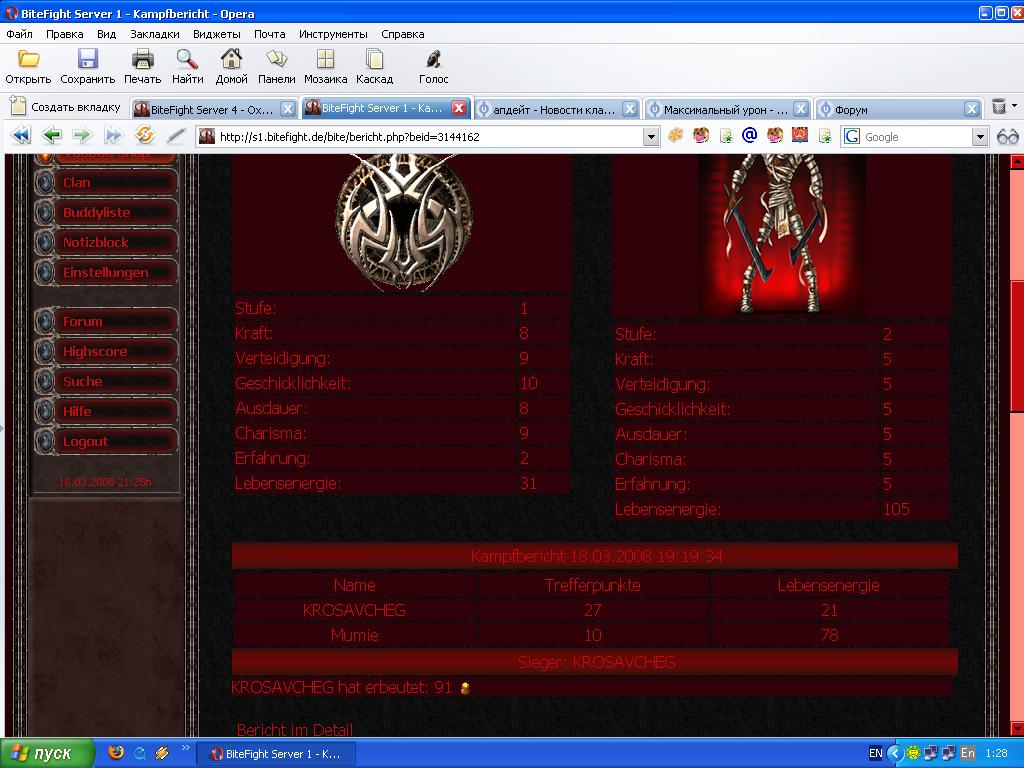Click the green back arrow
Image resolution: width=1024 pixels, height=768 pixels.
pyautogui.click(x=52, y=136)
